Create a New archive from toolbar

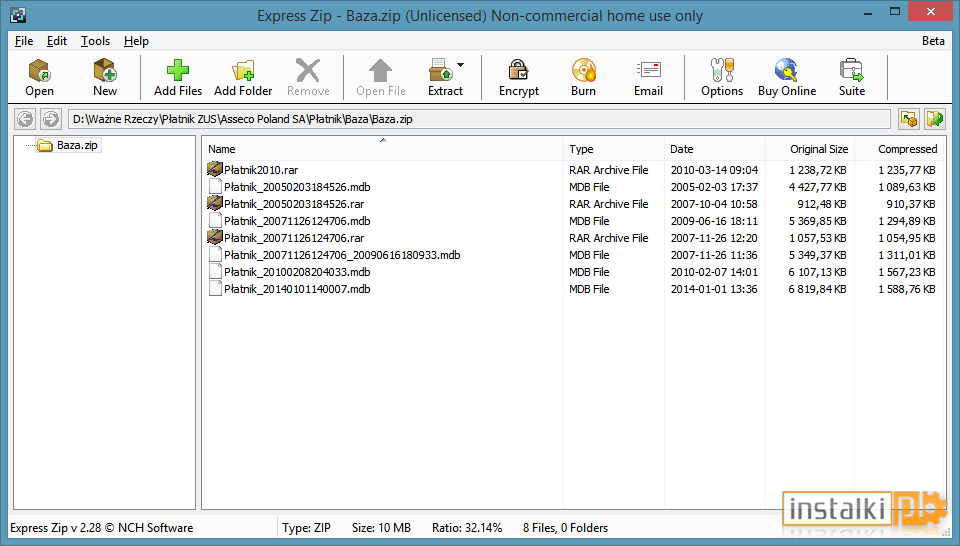[105, 70]
